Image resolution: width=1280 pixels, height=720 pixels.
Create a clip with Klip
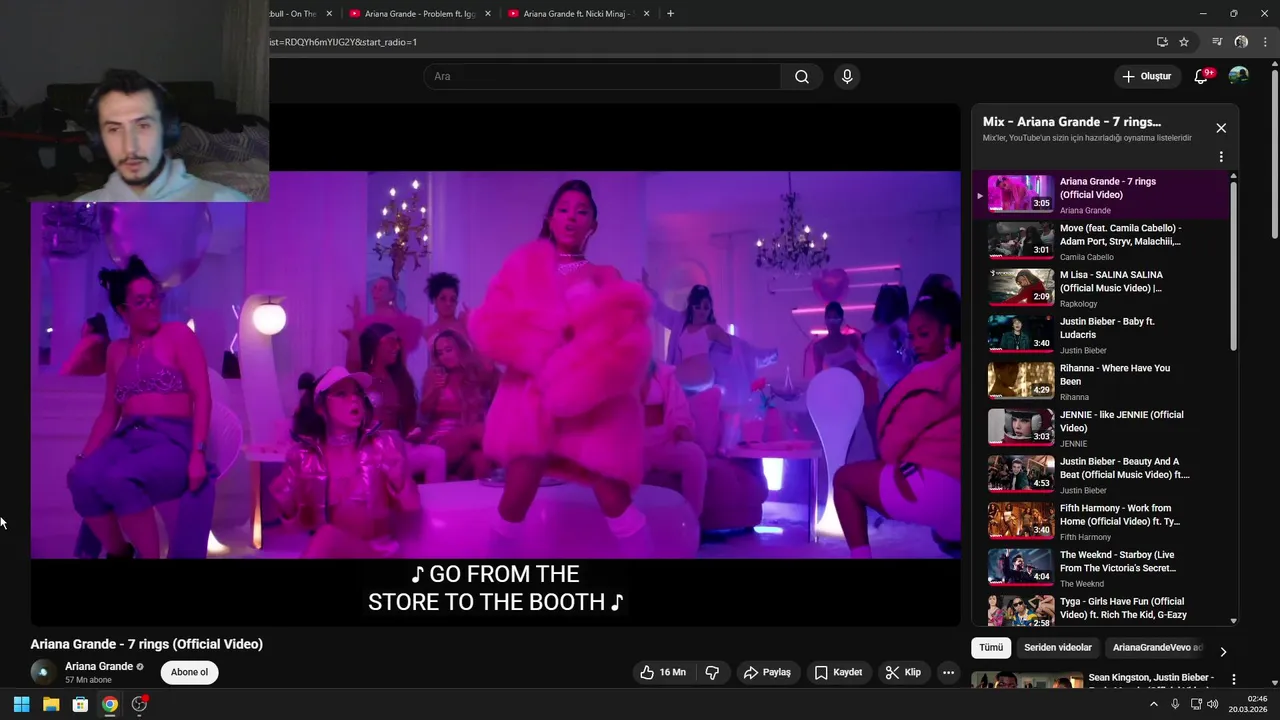(x=903, y=673)
